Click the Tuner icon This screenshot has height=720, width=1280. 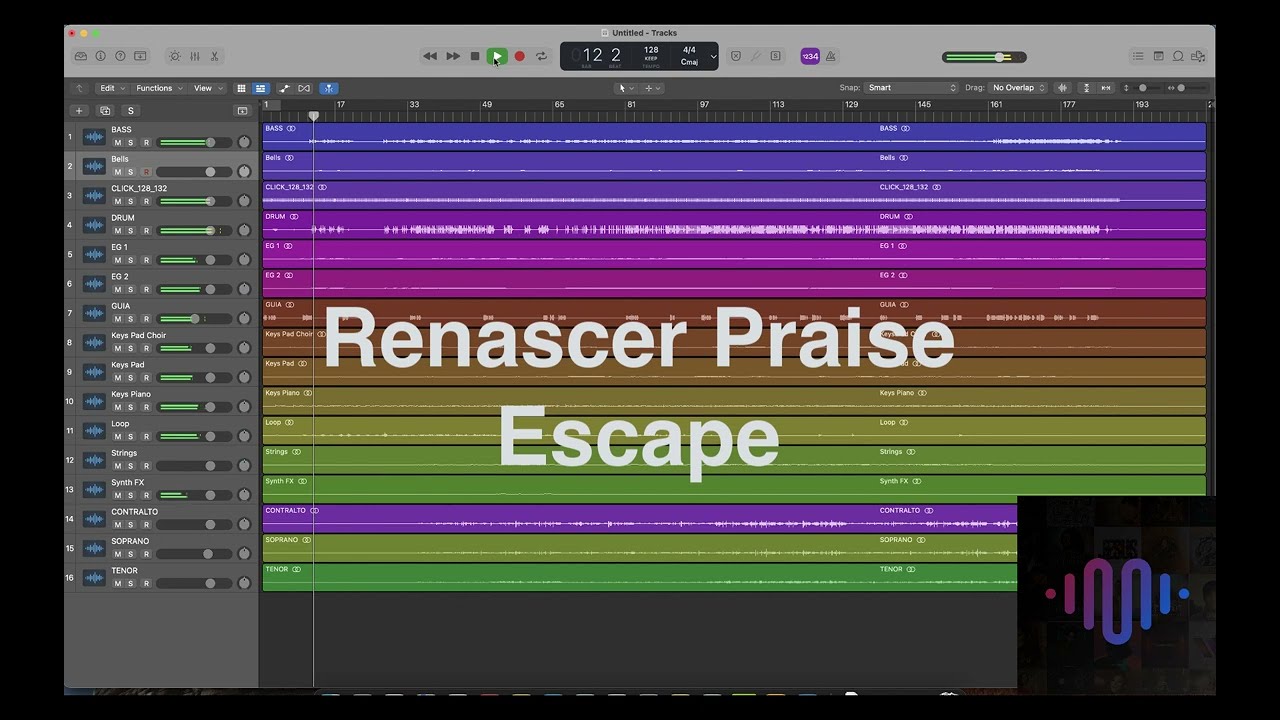(x=756, y=56)
